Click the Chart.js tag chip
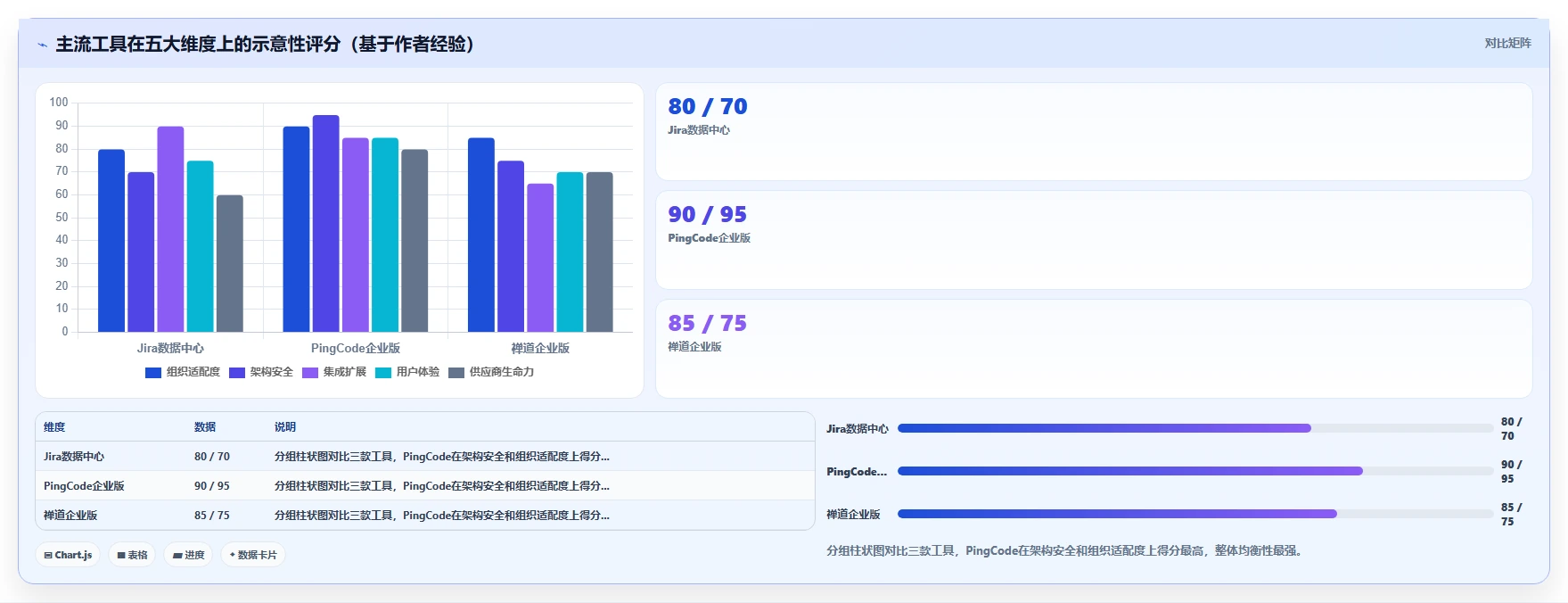Screen dimensions: 1568x603 click(68, 555)
